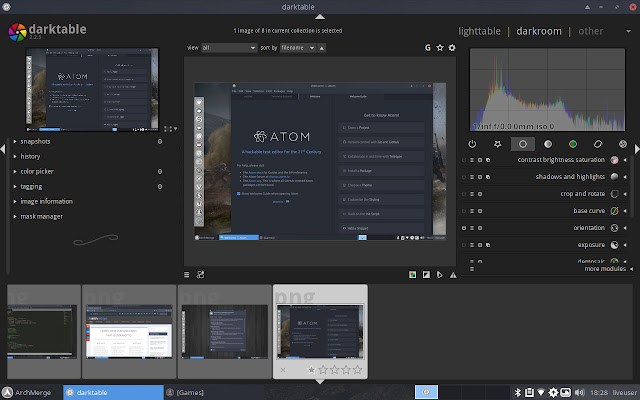Enable shadows and highlights module

(x=464, y=177)
